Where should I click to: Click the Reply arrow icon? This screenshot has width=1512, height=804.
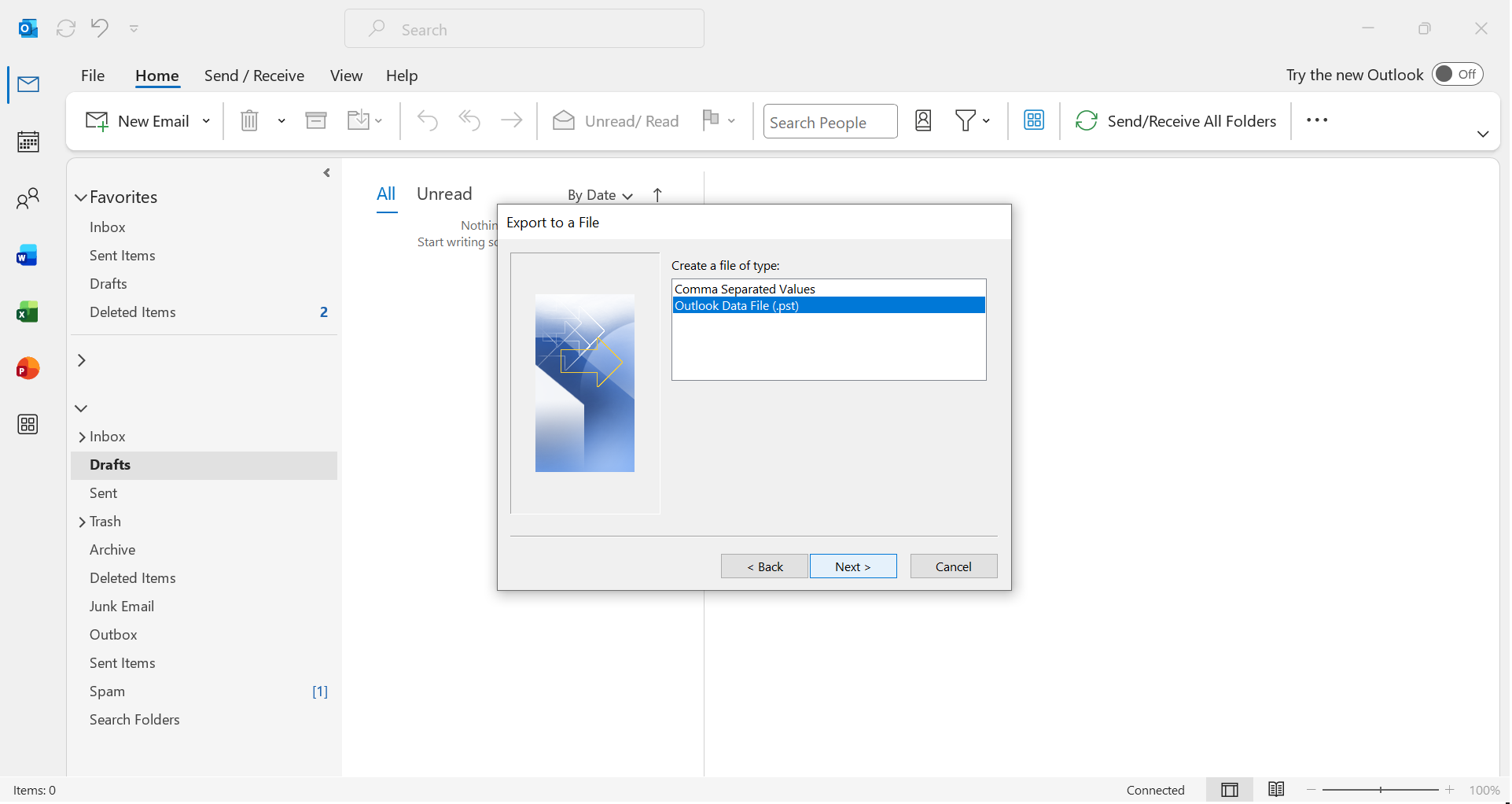point(428,120)
